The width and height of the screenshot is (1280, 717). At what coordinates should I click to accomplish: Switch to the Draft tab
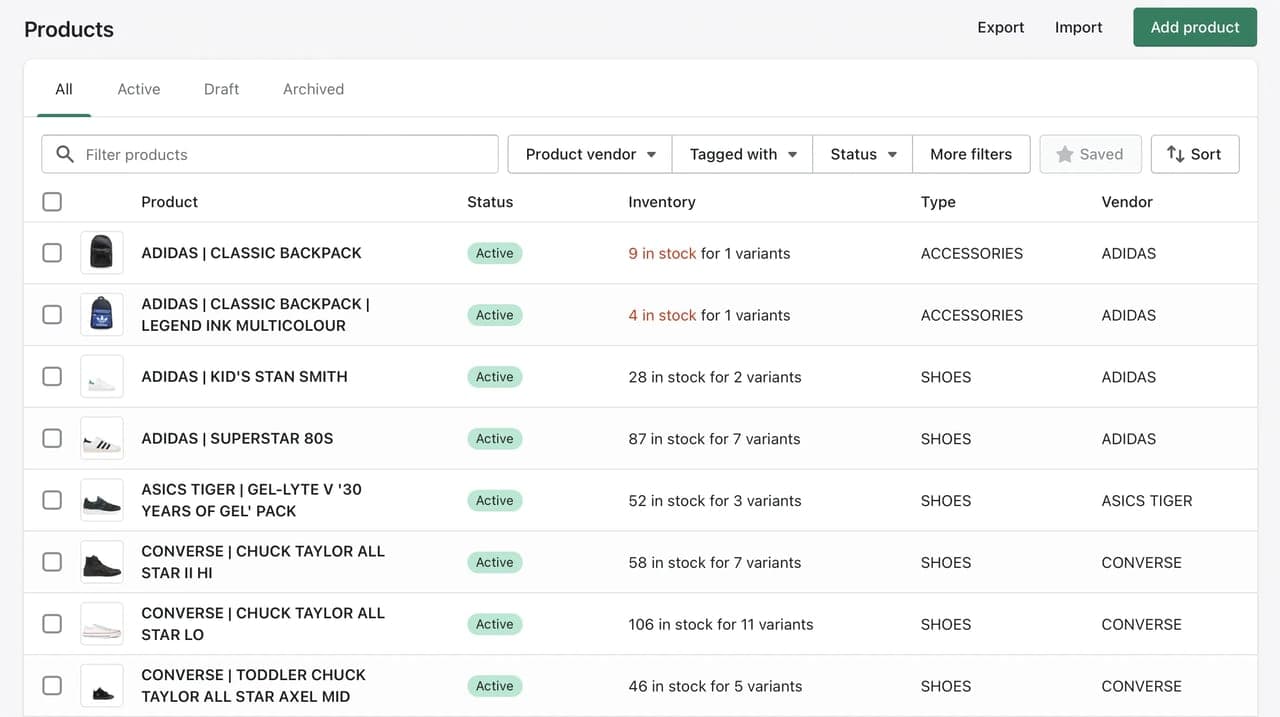[x=221, y=89]
